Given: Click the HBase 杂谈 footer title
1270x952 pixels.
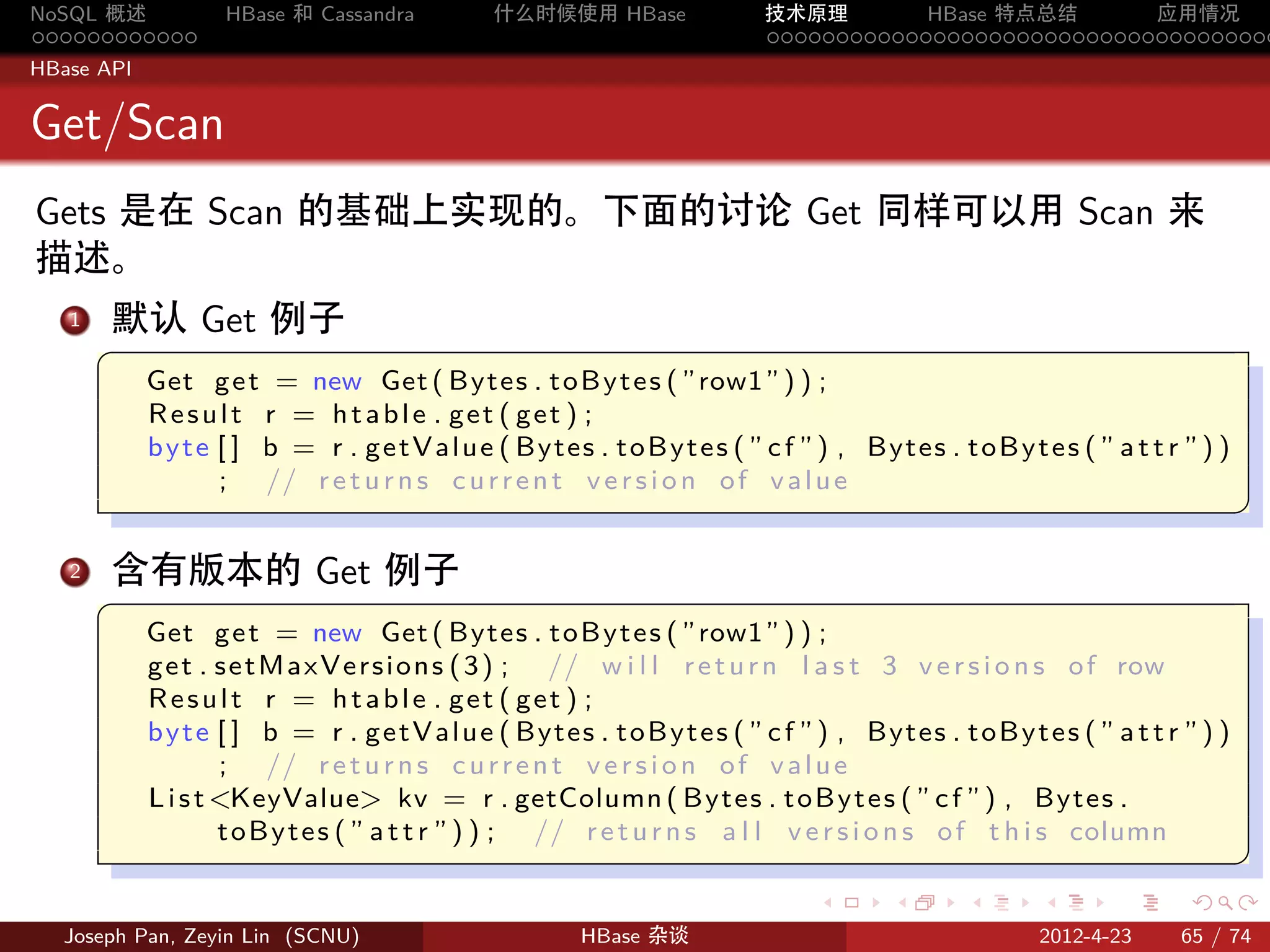Looking at the screenshot, I should [635, 936].
